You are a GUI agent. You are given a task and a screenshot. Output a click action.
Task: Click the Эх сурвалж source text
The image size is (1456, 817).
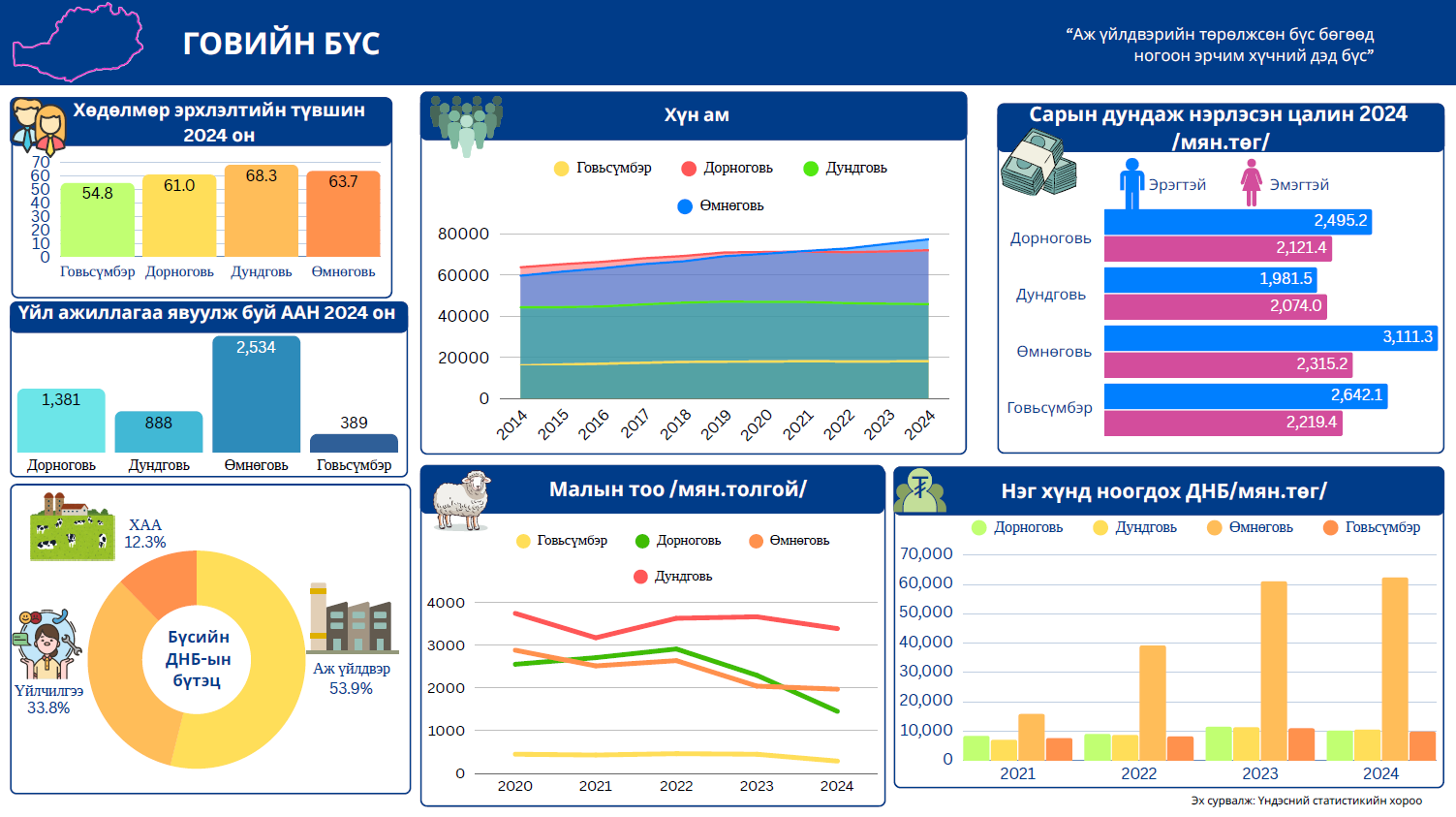[x=1306, y=801]
